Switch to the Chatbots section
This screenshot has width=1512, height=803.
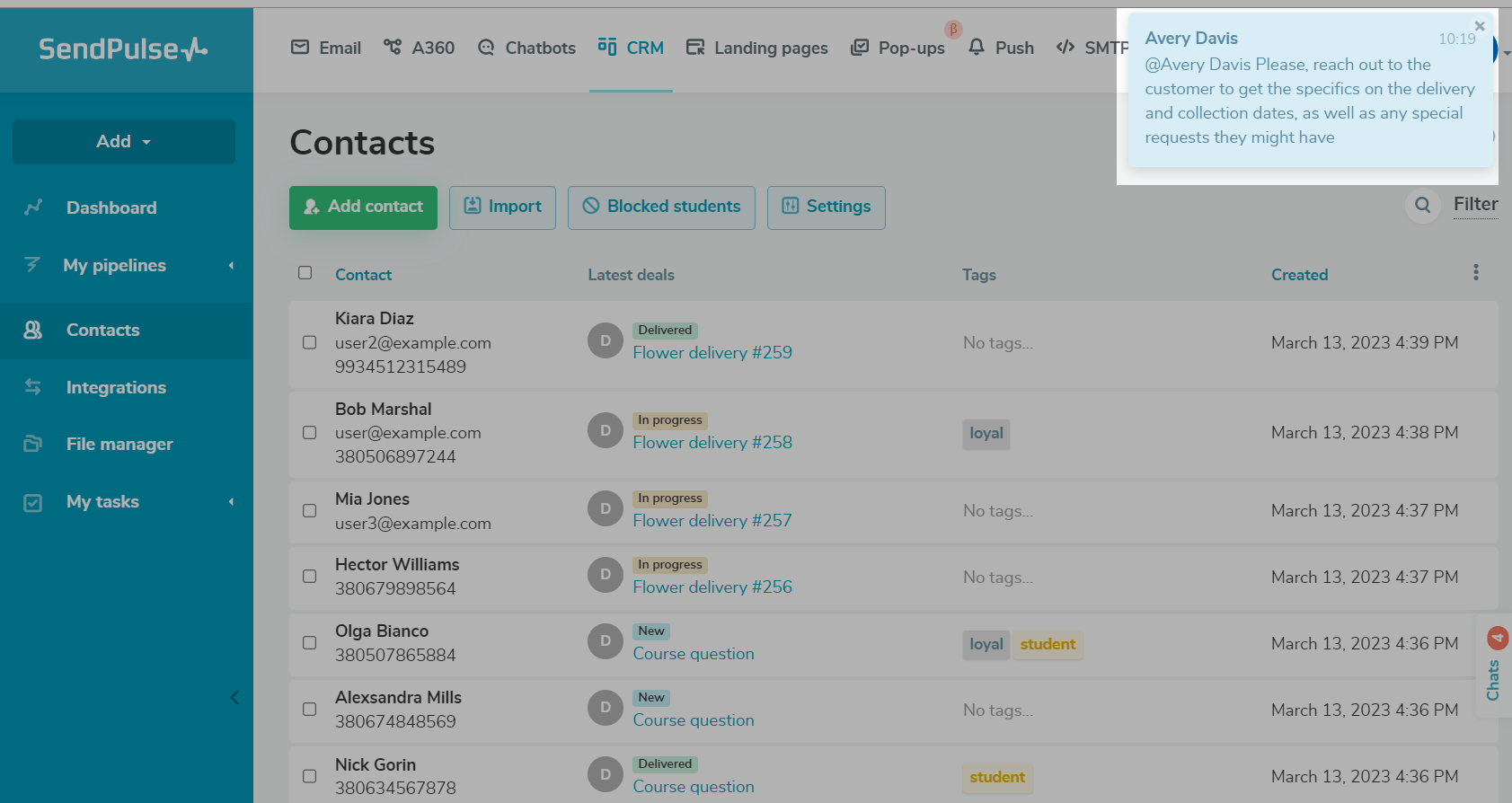(x=526, y=48)
